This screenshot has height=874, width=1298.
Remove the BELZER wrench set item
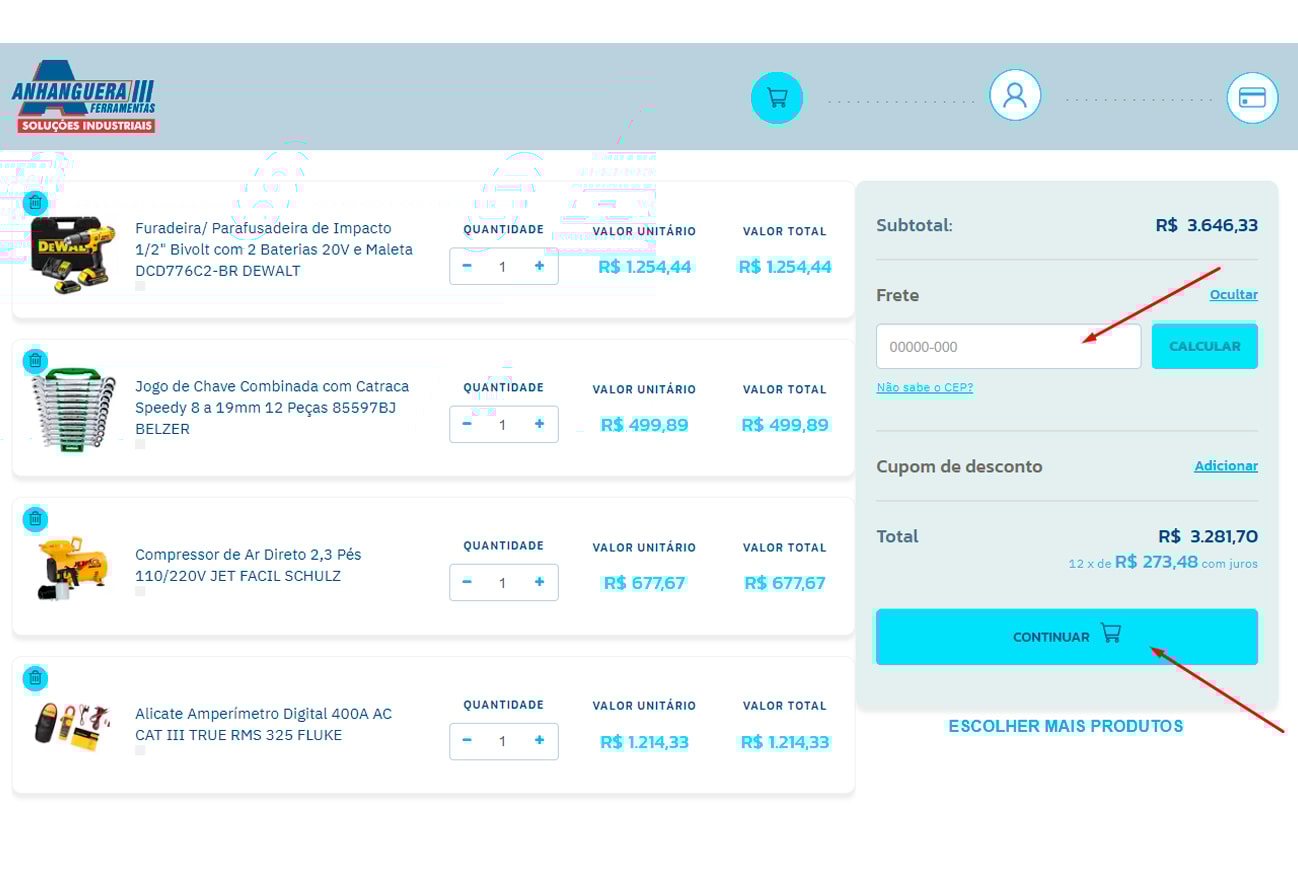(35, 361)
